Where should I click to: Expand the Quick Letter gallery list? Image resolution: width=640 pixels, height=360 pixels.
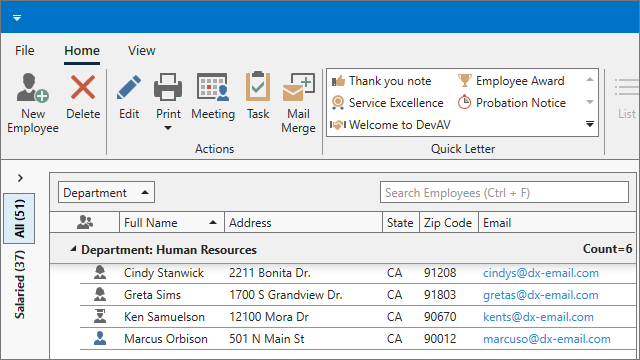(x=590, y=124)
